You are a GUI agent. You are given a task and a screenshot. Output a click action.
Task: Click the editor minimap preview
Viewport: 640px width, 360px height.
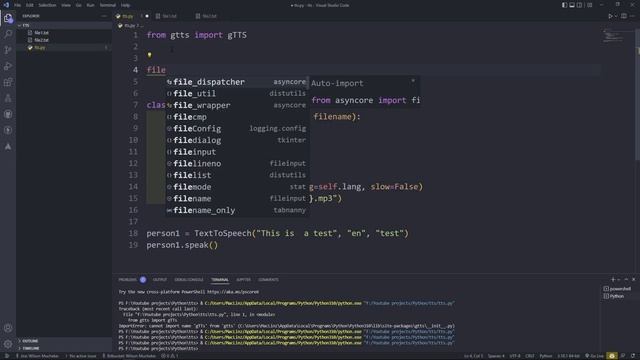tap(613, 37)
